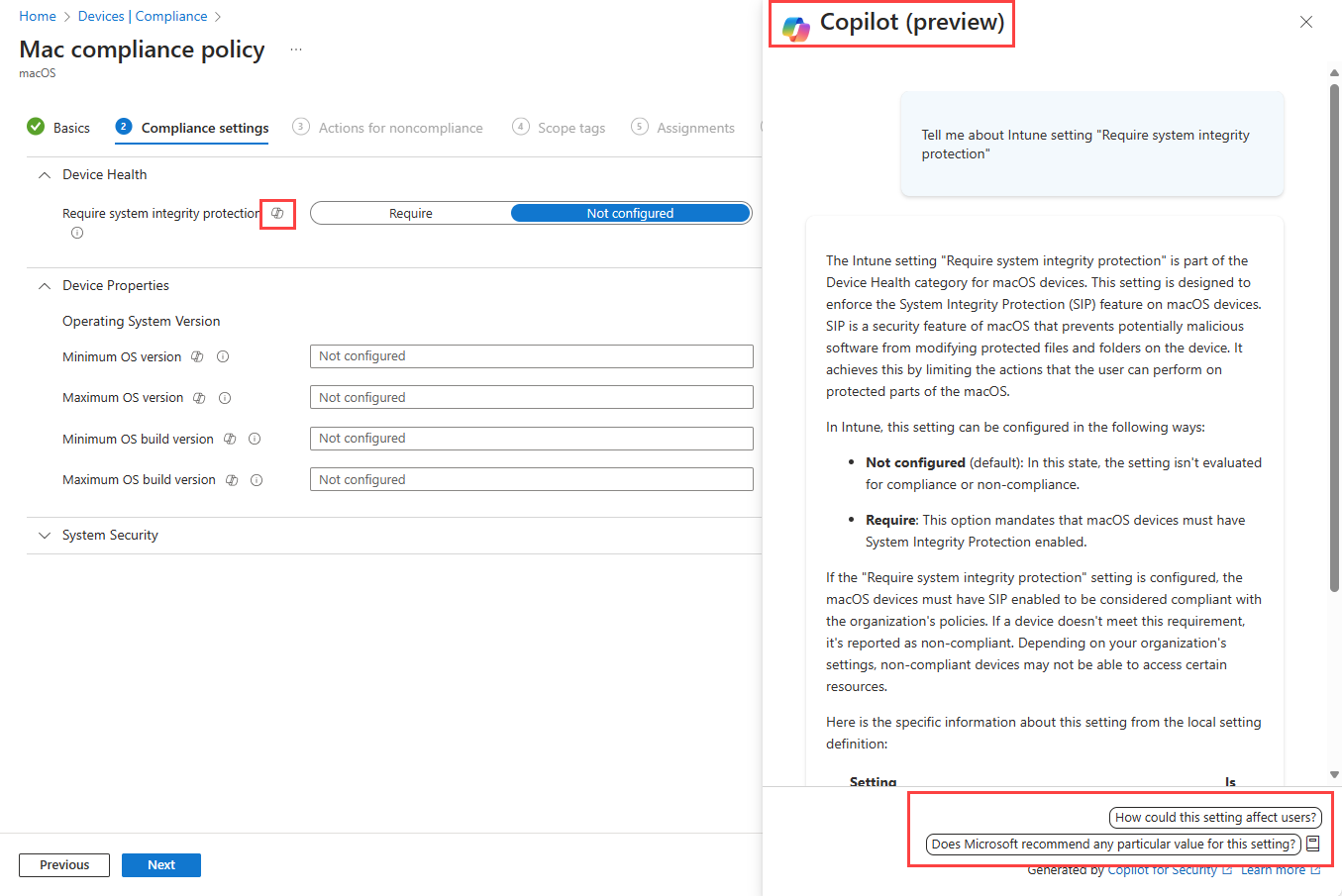Click the "macOS" subtitle under the title

pyautogui.click(x=38, y=73)
